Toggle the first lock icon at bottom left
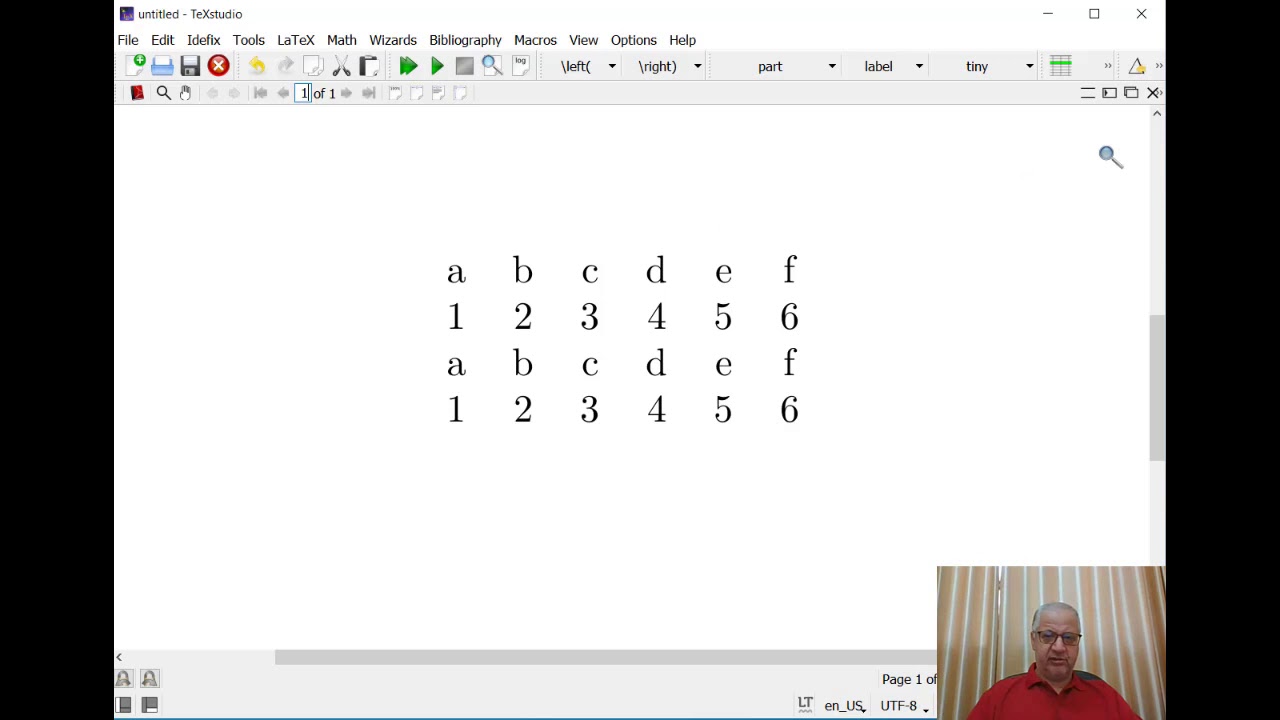The image size is (1280, 720). tap(123, 679)
